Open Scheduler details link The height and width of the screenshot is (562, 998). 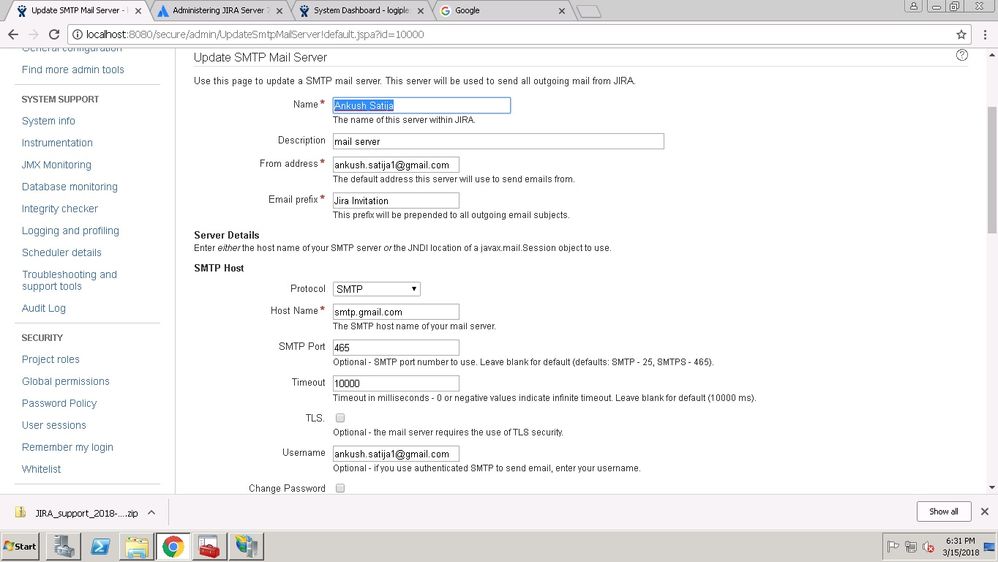click(62, 253)
